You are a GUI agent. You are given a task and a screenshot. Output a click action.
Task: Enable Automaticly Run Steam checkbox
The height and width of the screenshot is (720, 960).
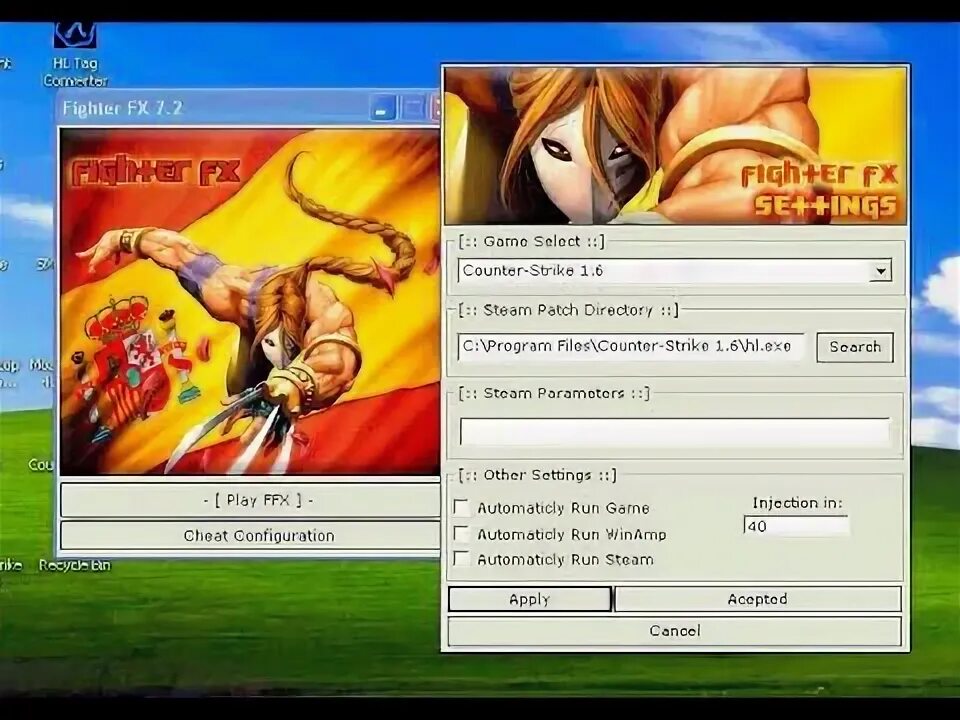[x=461, y=559]
